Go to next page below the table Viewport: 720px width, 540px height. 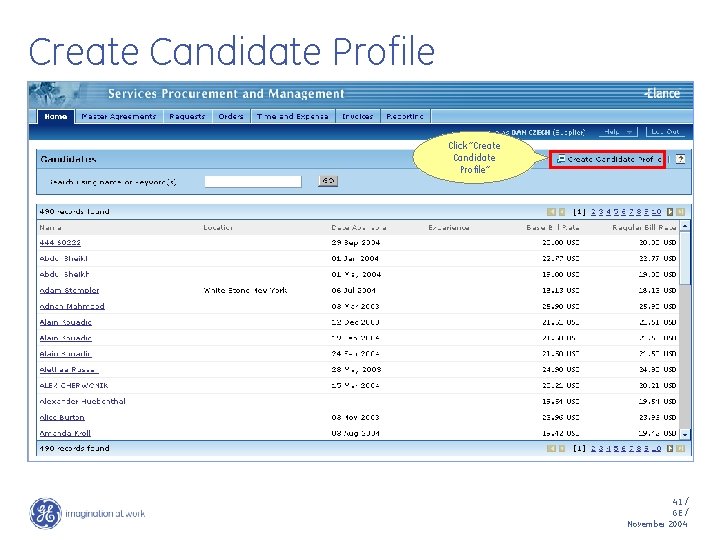[670, 448]
